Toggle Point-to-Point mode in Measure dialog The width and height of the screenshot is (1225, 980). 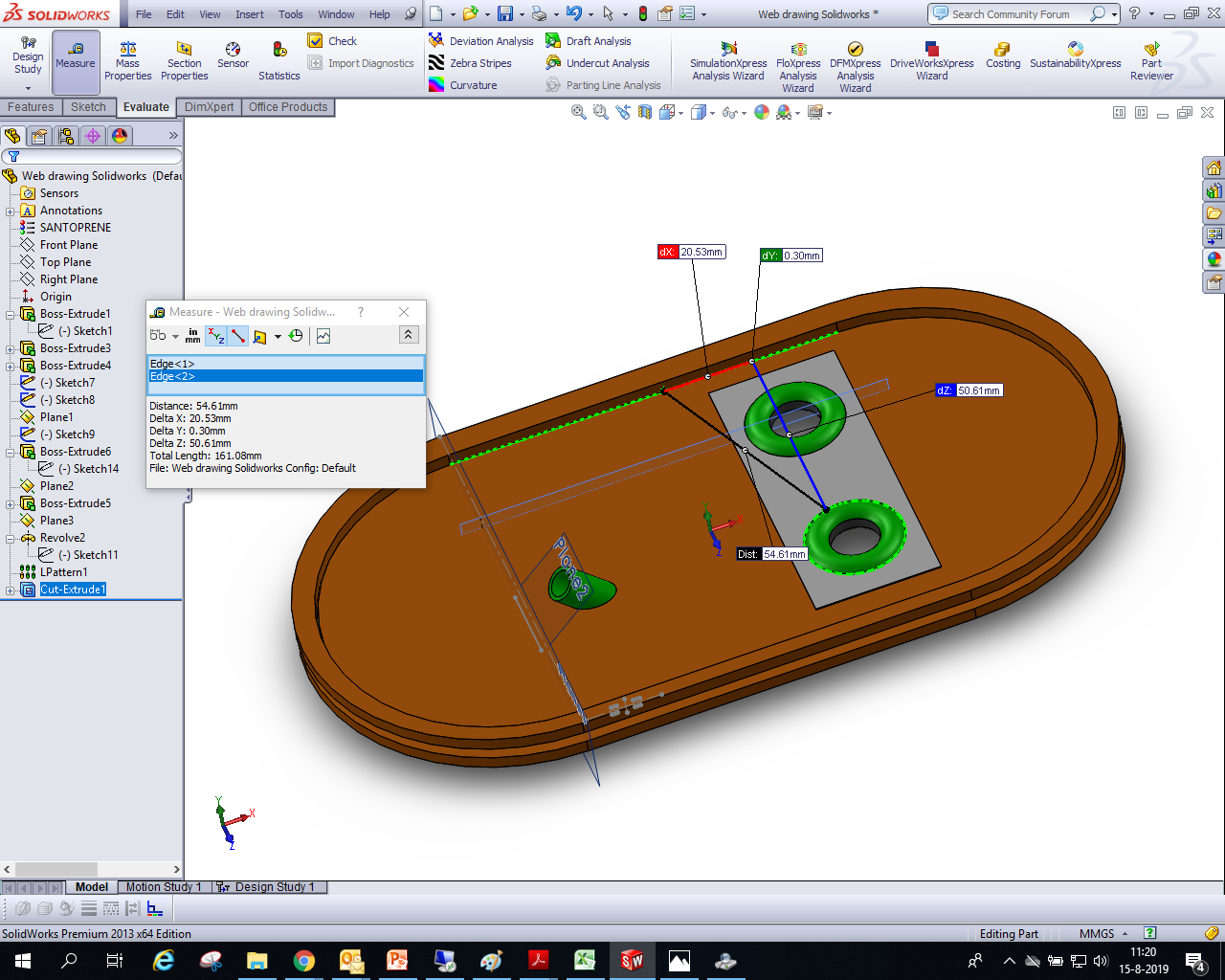click(x=238, y=336)
